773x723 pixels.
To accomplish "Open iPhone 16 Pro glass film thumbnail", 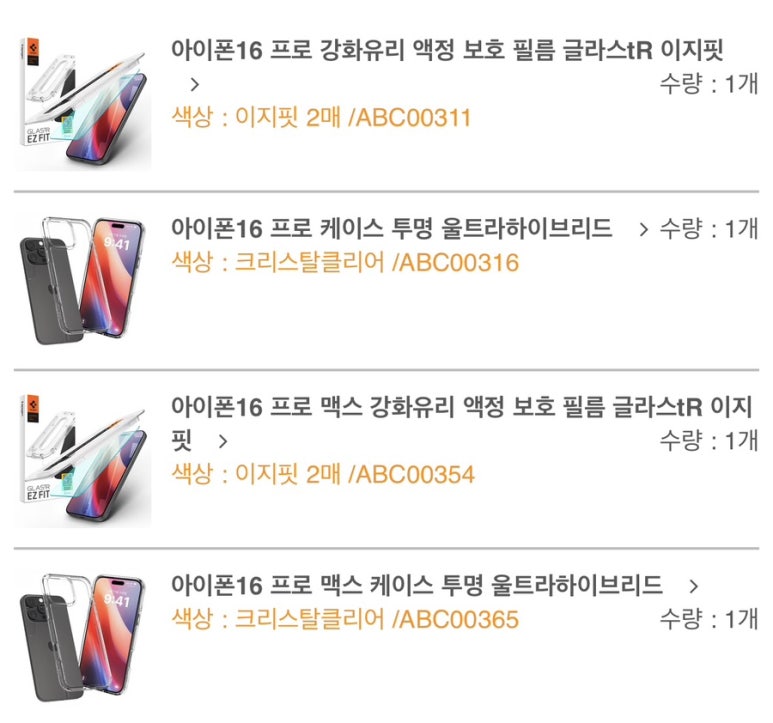I will [83, 103].
